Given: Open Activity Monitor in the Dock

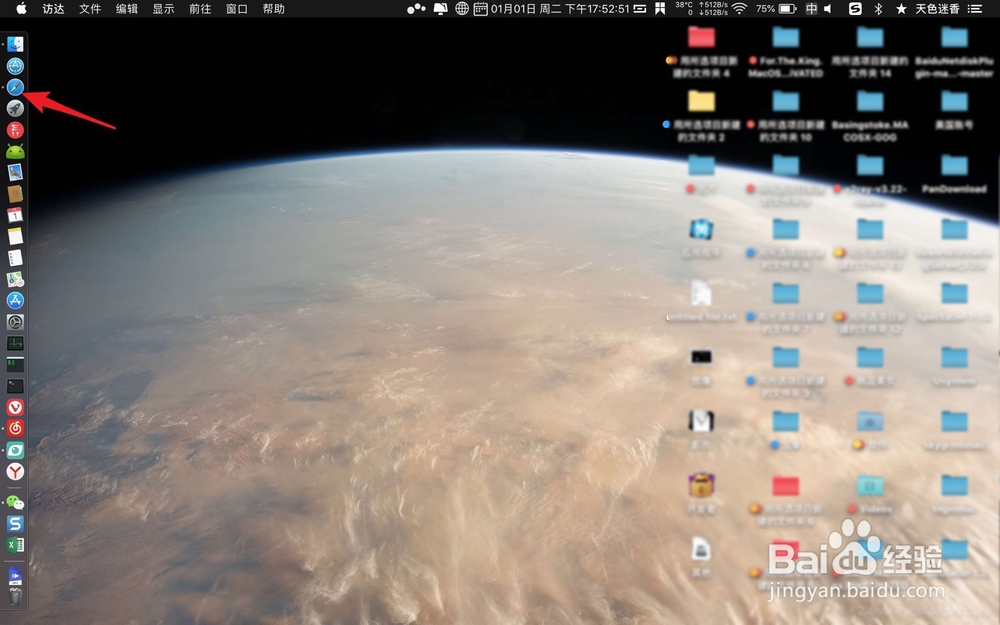Looking at the screenshot, I should (x=15, y=343).
